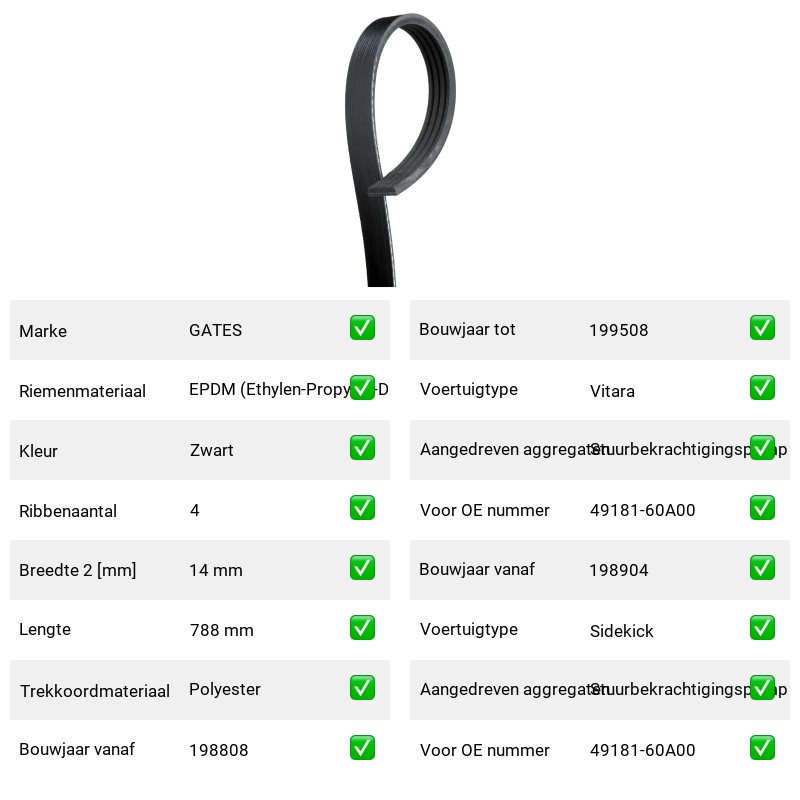
Task: Click the checkmark next to Lengte 788 mm
Action: tap(362, 628)
